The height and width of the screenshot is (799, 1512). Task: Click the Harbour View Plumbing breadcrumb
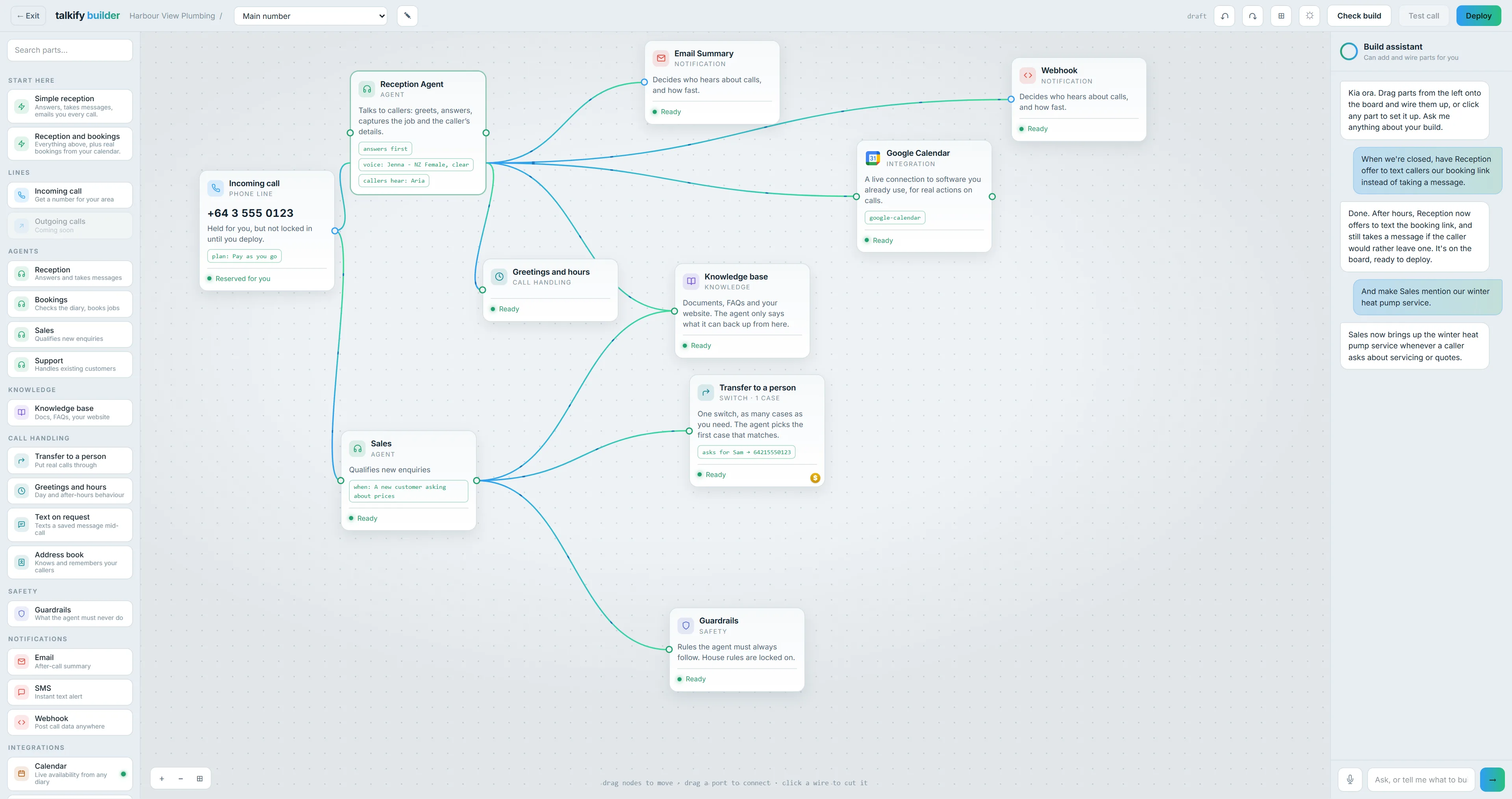coord(172,16)
